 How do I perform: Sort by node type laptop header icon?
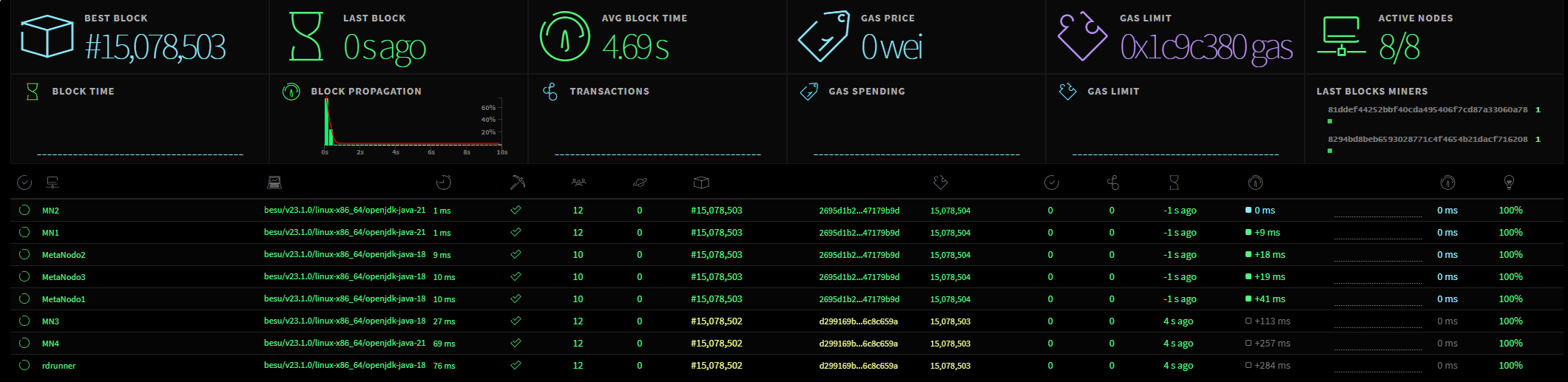[274, 183]
